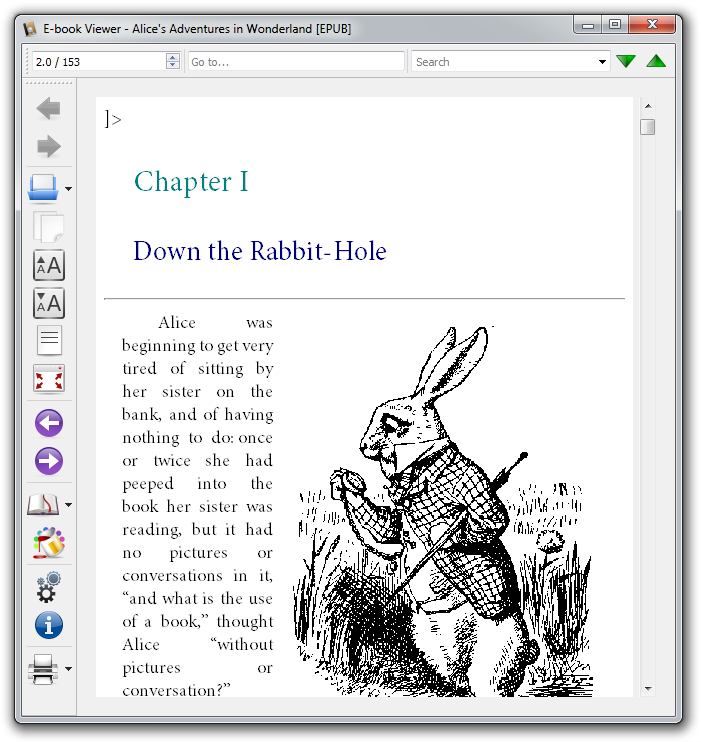Image resolution: width=701 pixels, height=742 pixels.
Task: Open the Search history dropdown arrow
Action: (602, 62)
